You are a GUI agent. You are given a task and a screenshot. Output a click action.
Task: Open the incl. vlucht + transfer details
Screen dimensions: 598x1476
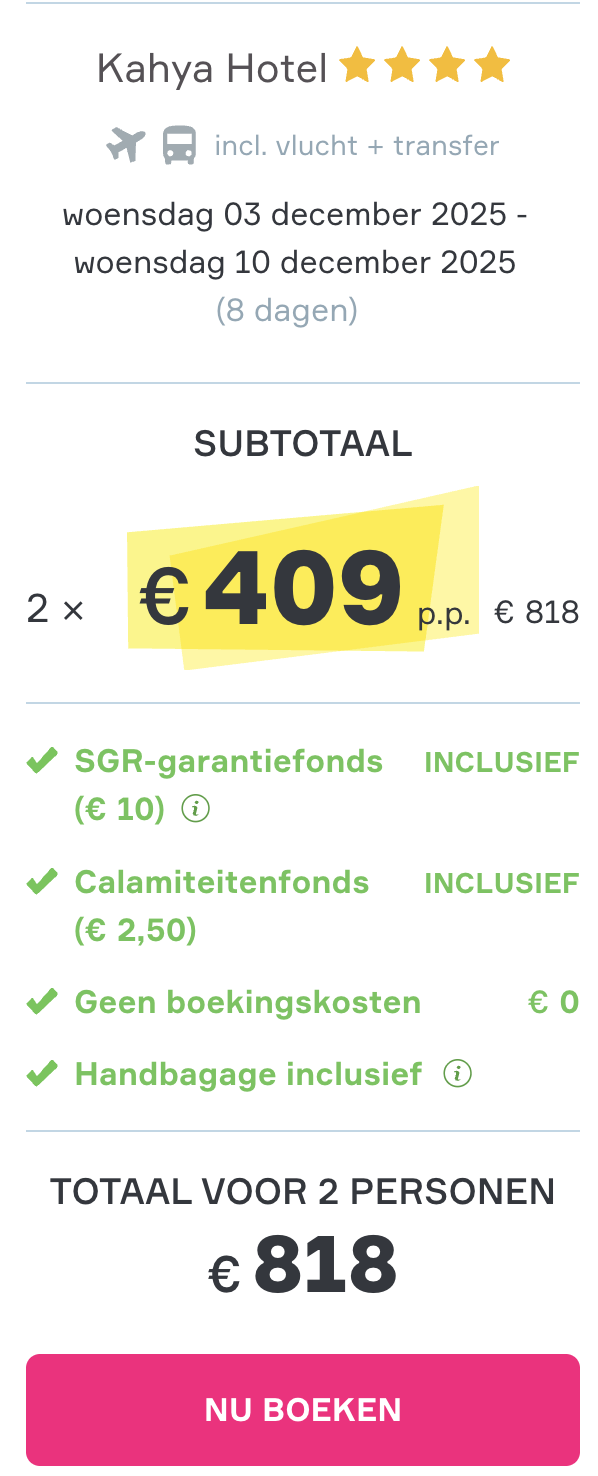coord(356,145)
